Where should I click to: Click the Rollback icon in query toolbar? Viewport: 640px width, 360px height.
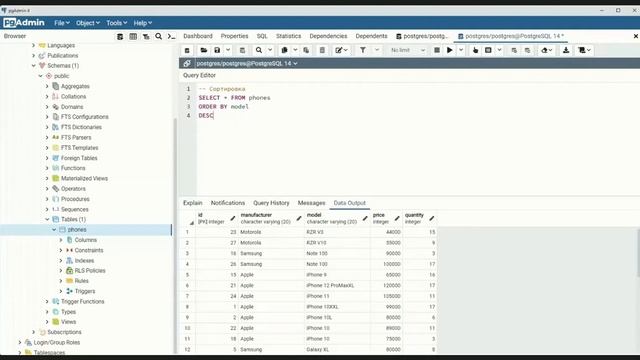point(527,50)
